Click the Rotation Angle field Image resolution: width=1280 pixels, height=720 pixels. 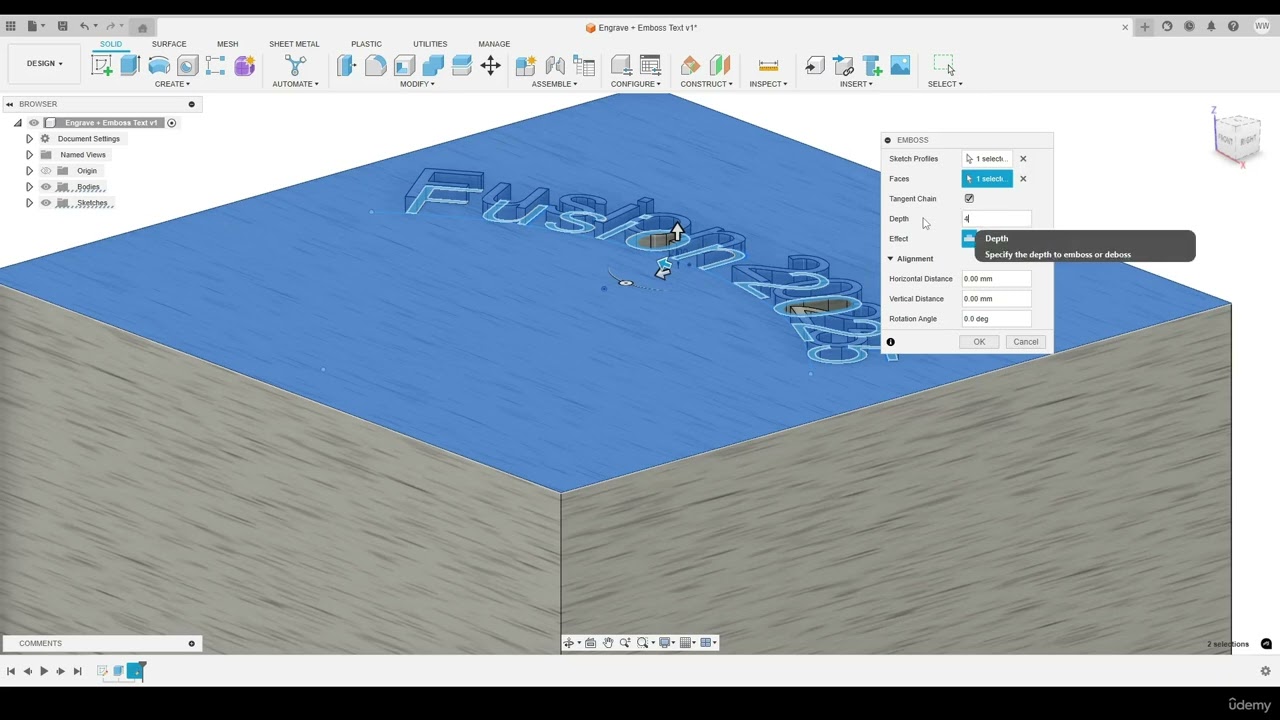(x=996, y=319)
